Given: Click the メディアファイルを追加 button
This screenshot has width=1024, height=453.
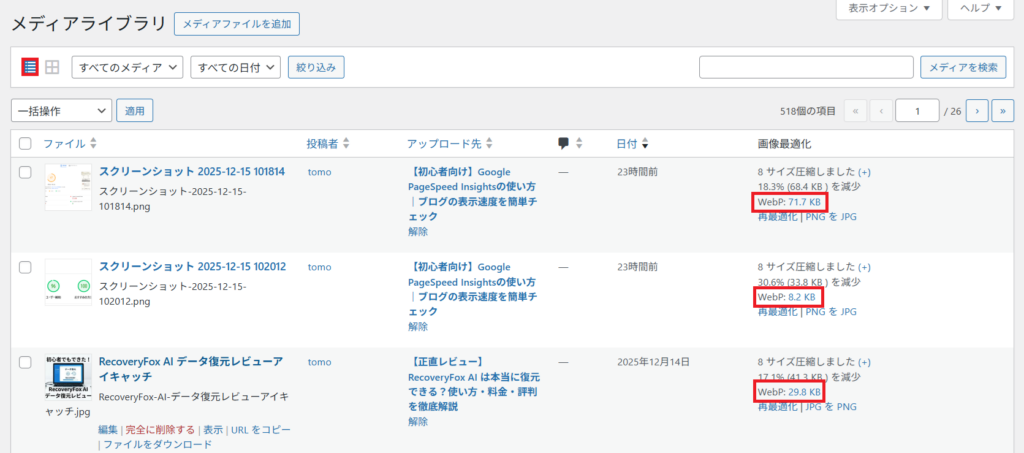Looking at the screenshot, I should (x=236, y=24).
